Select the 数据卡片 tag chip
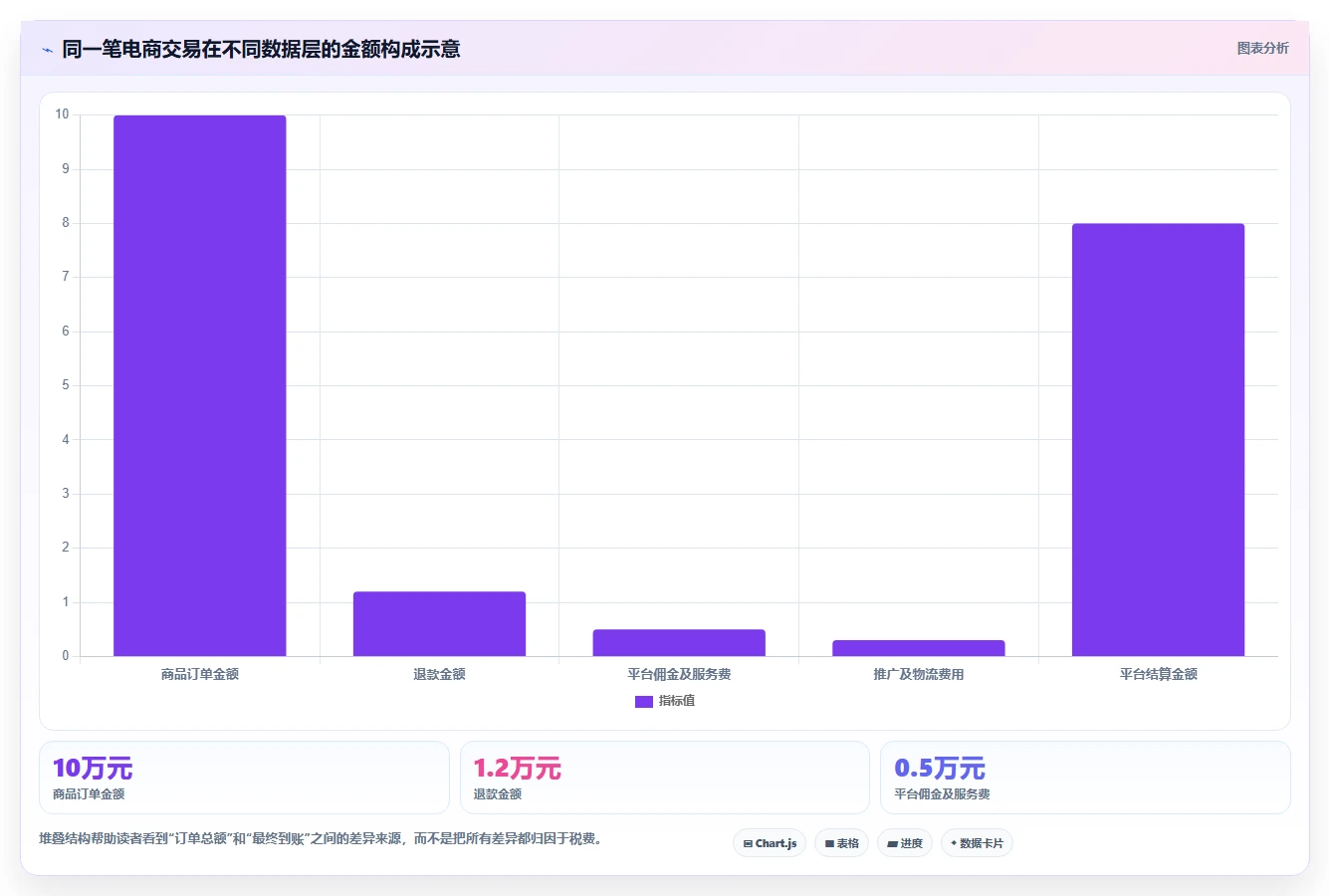Image resolution: width=1330 pixels, height=896 pixels. tap(977, 843)
